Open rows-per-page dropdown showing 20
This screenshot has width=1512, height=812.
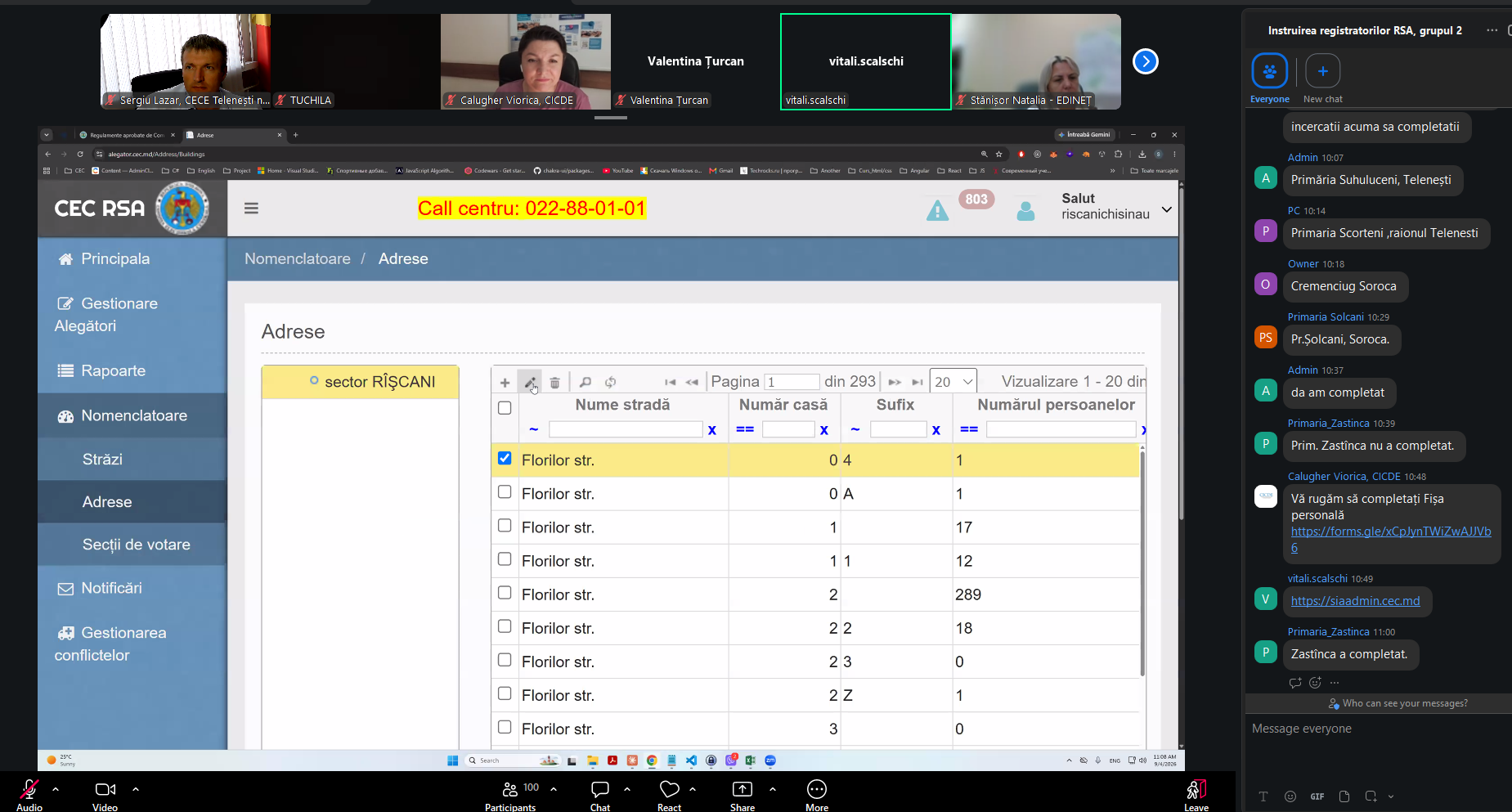click(953, 382)
